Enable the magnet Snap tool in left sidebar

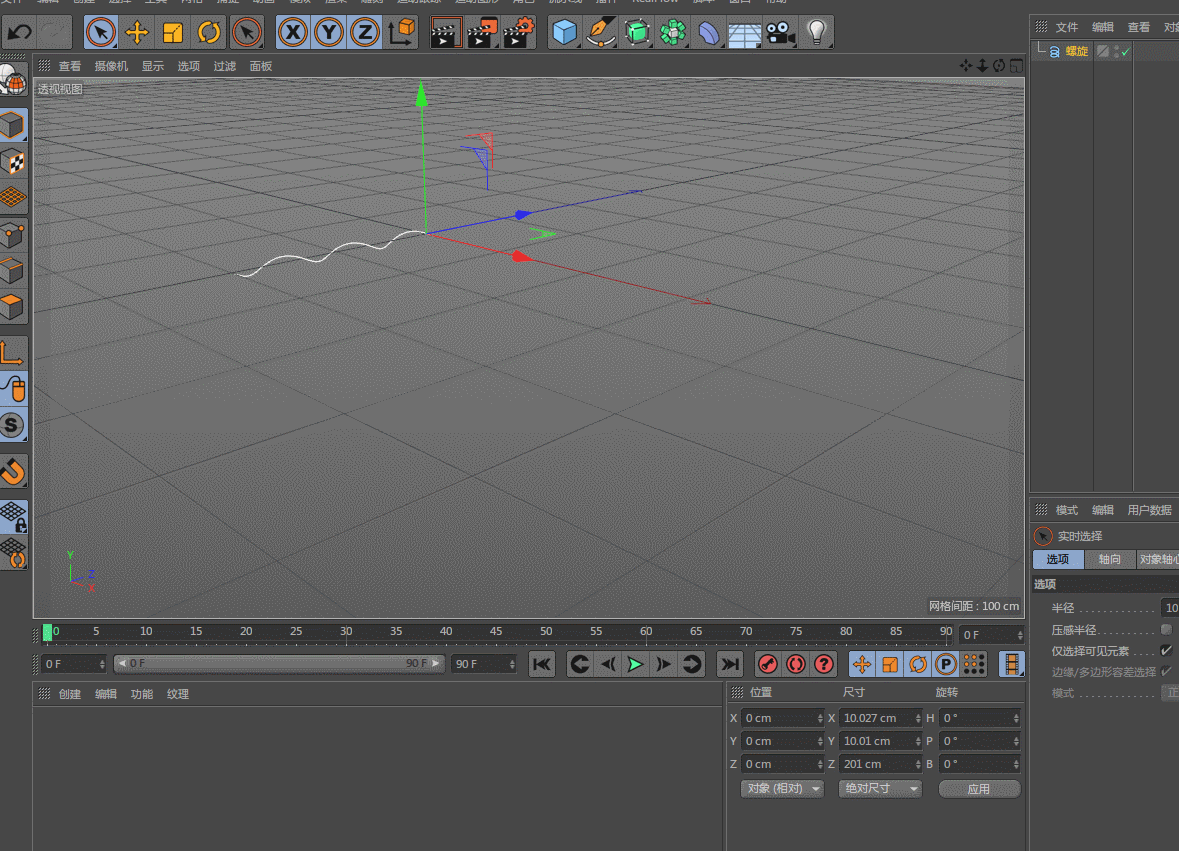[x=13, y=470]
